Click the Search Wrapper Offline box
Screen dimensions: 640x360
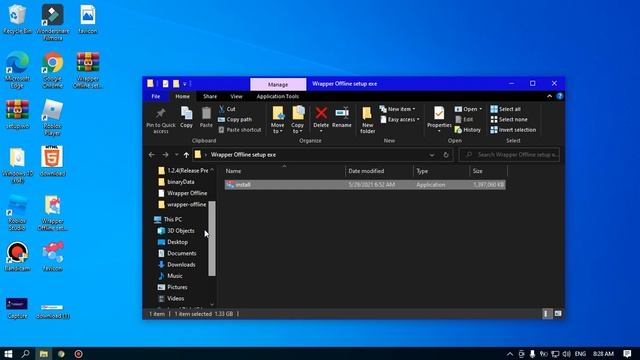(x=509, y=155)
